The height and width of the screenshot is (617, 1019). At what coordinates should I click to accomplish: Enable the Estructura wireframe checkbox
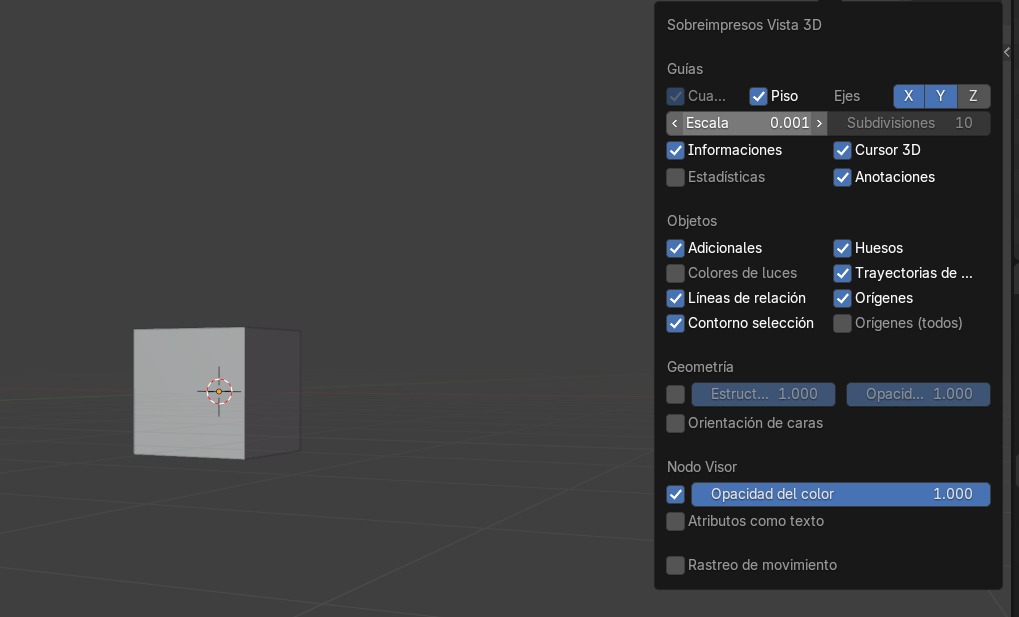[675, 394]
